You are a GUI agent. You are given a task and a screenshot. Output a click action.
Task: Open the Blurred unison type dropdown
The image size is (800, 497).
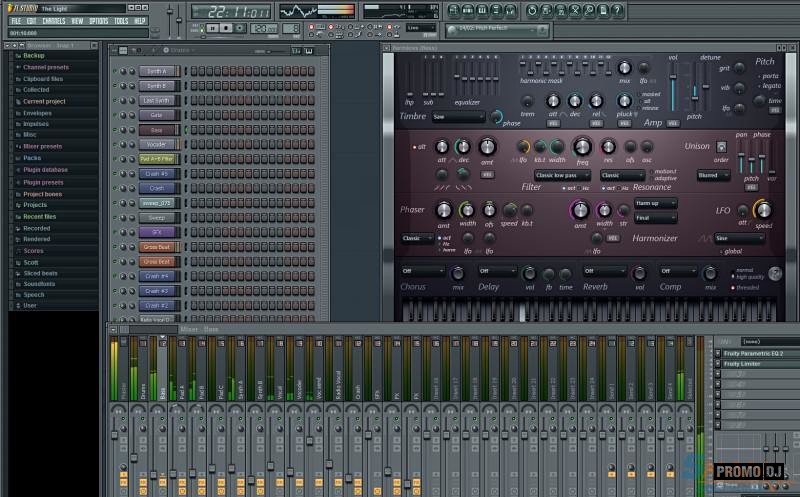pos(713,176)
